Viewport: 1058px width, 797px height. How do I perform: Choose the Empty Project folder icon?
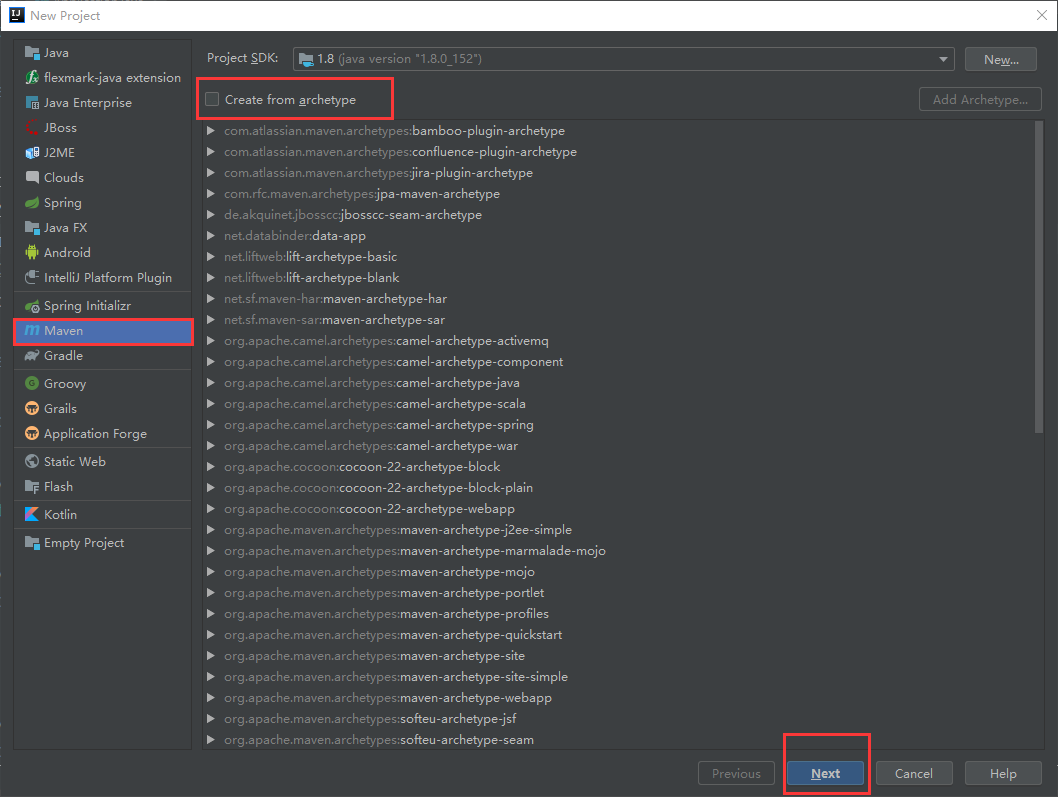(32, 543)
